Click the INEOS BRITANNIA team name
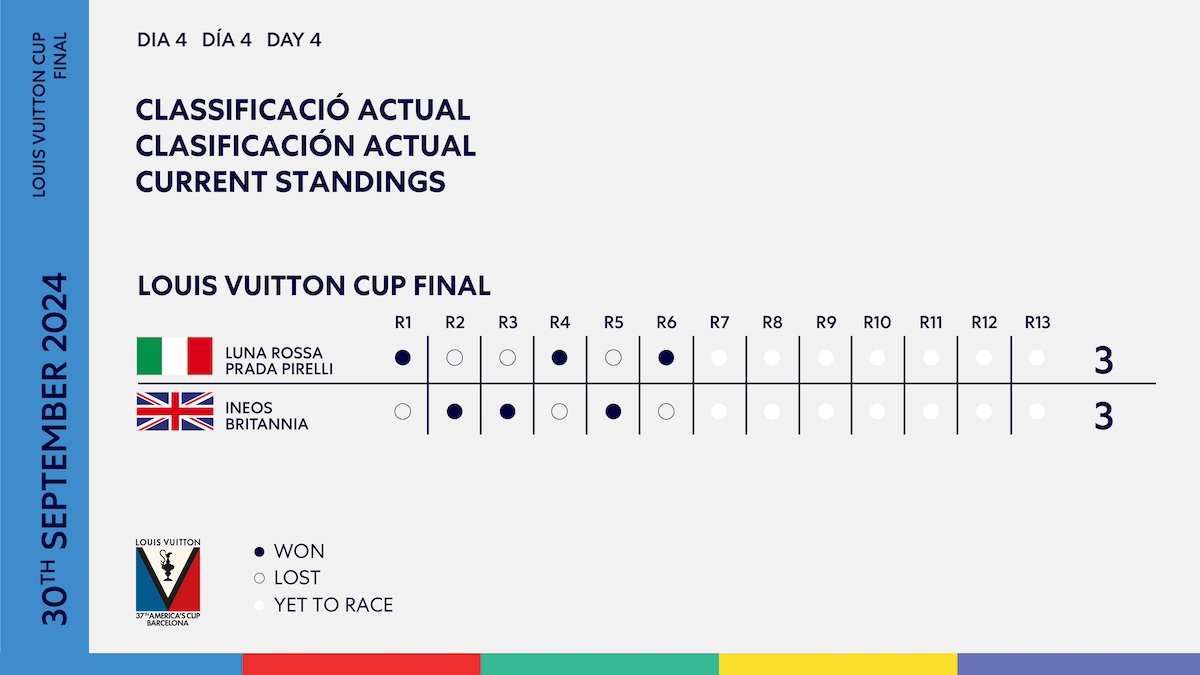Screen dimensions: 1200x675 point(267,416)
